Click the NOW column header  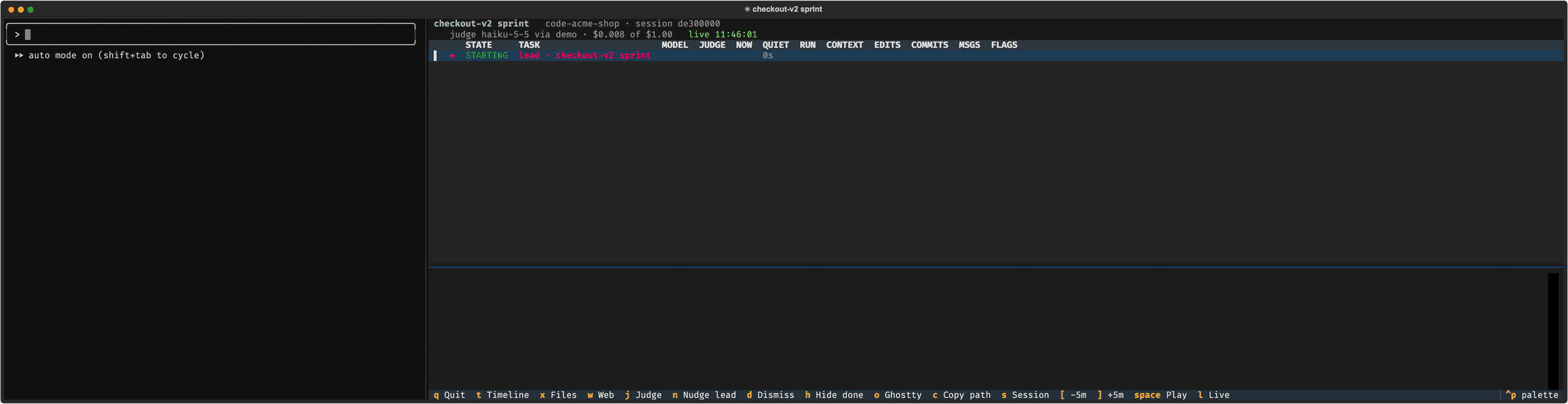point(743,45)
